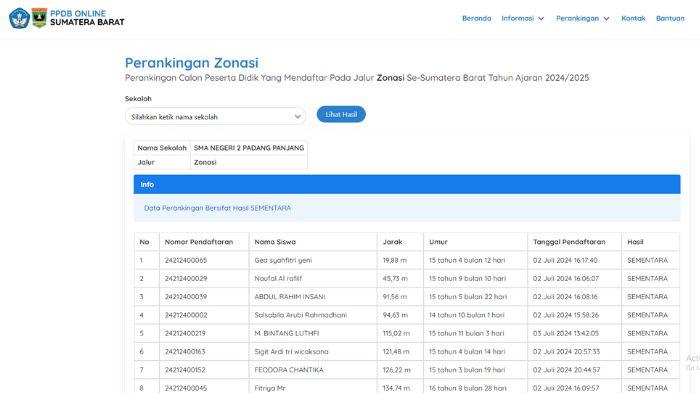Select registration number 24212400029

[x=186, y=279]
